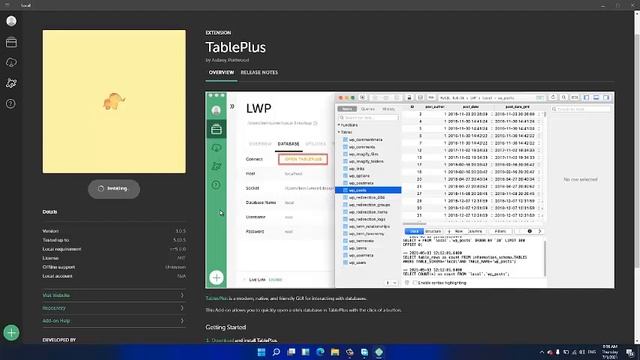Click the green add-site plus button
This screenshot has width=640, height=360.
pos(11,333)
